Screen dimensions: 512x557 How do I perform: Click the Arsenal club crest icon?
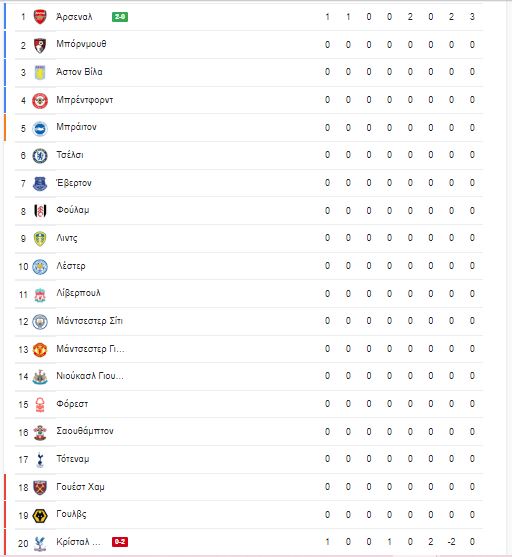coord(40,17)
